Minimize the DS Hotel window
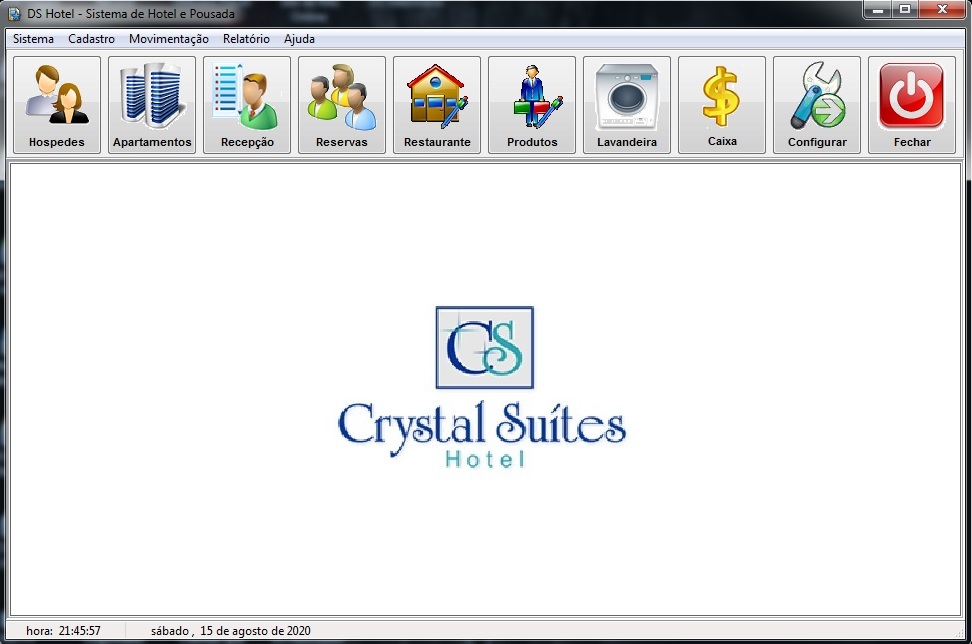Viewport: 972px width, 644px height. coord(878,9)
